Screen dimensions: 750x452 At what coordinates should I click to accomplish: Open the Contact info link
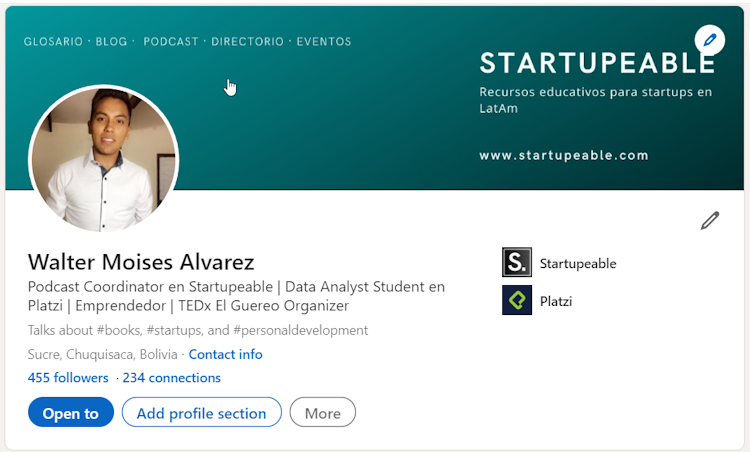[225, 354]
